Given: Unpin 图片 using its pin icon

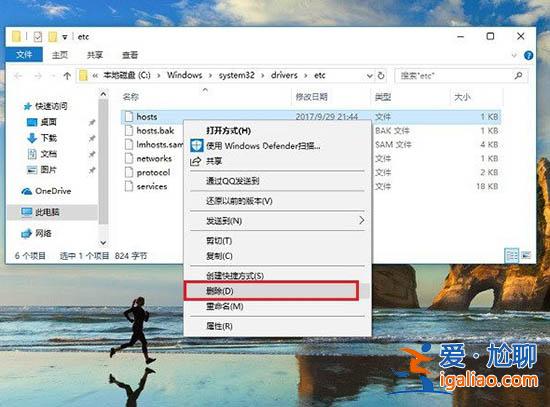Looking at the screenshot, I should 92,170.
